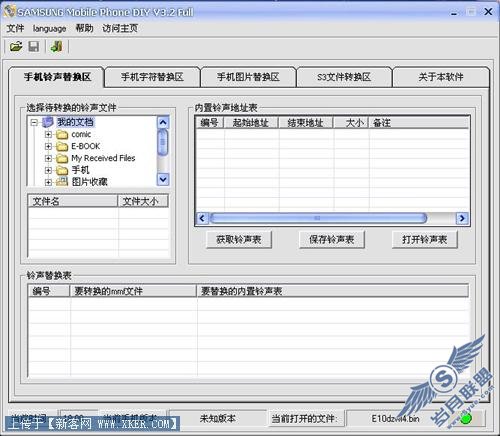Select the comic folder label
This screenshot has height=436, width=500.
click(x=81, y=135)
